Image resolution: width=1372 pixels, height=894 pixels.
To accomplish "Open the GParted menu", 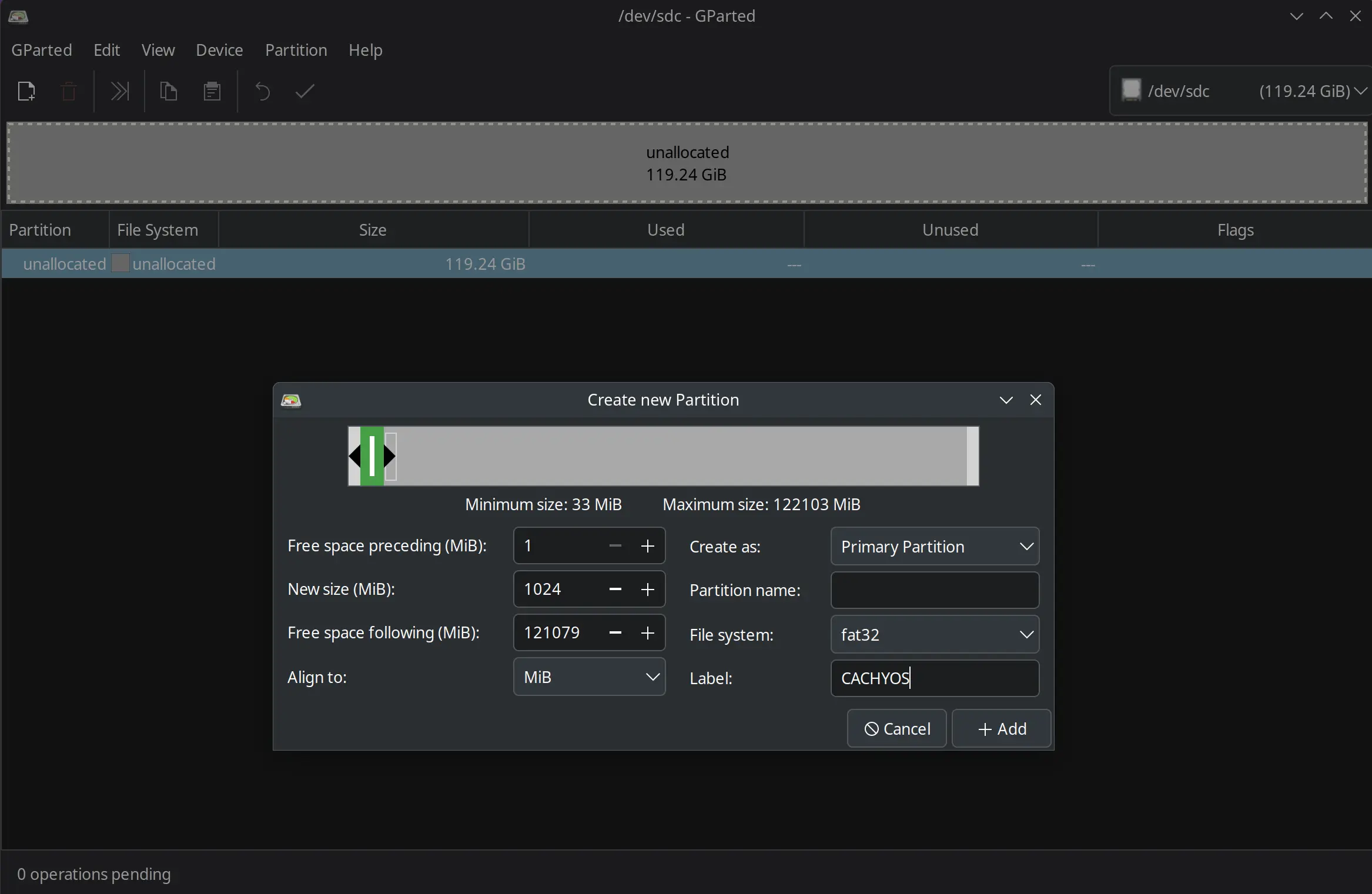I will (x=42, y=50).
